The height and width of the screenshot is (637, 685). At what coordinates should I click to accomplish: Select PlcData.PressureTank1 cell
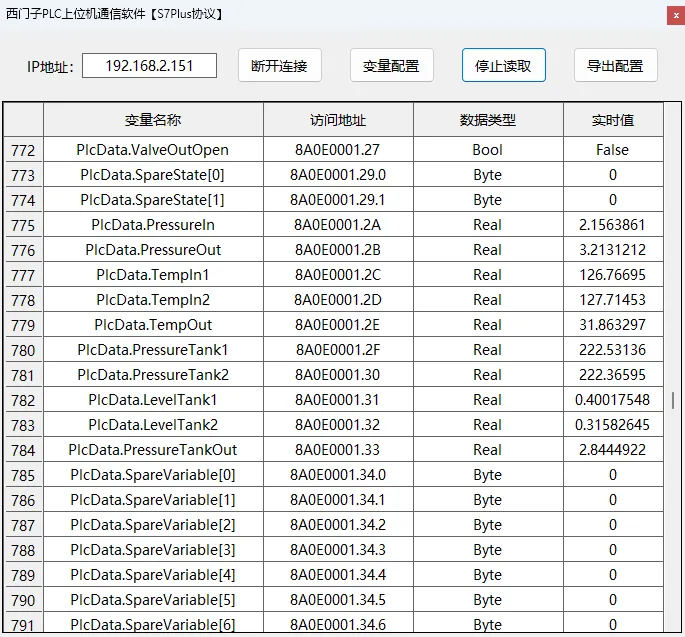[x=153, y=350]
